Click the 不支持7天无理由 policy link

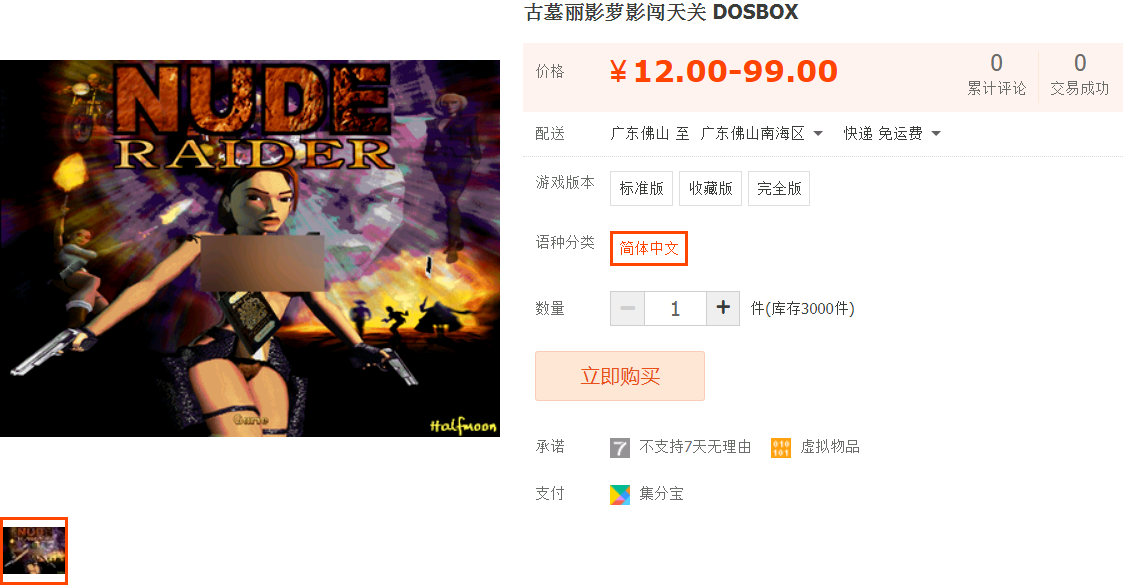point(695,447)
